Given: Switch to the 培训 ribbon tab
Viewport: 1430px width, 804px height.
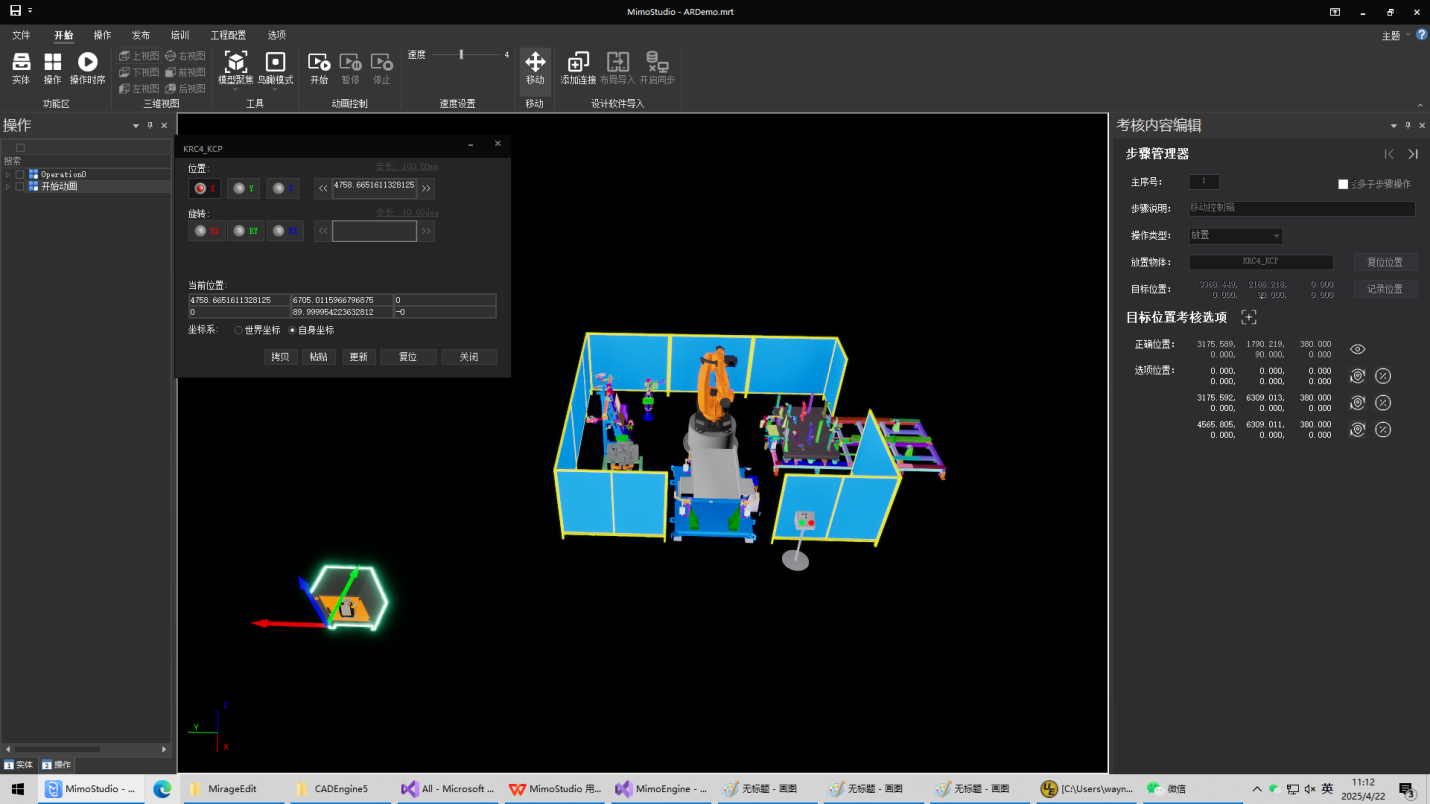Looking at the screenshot, I should 180,35.
